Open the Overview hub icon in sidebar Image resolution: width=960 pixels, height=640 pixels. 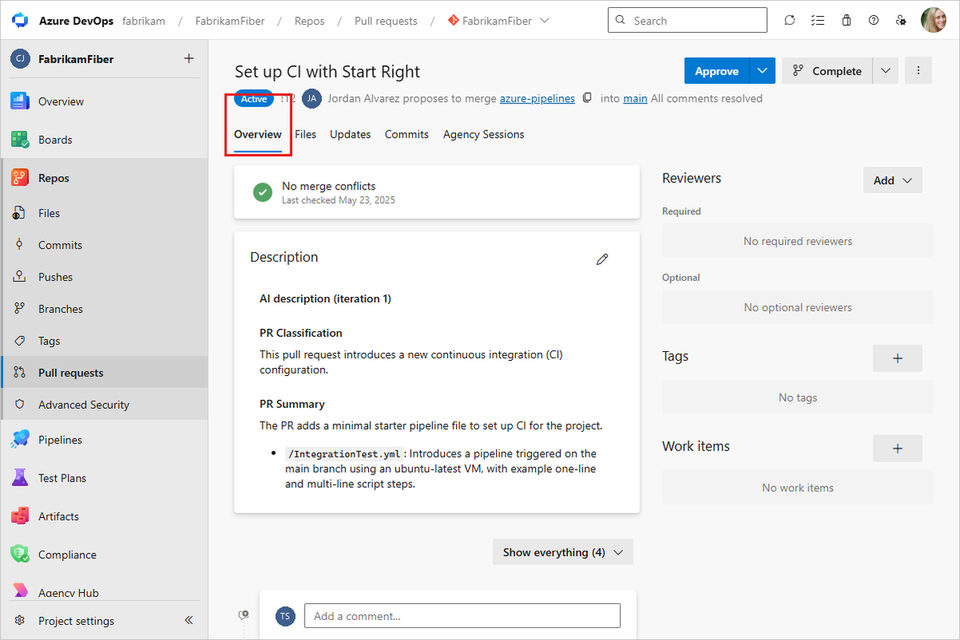(20, 101)
